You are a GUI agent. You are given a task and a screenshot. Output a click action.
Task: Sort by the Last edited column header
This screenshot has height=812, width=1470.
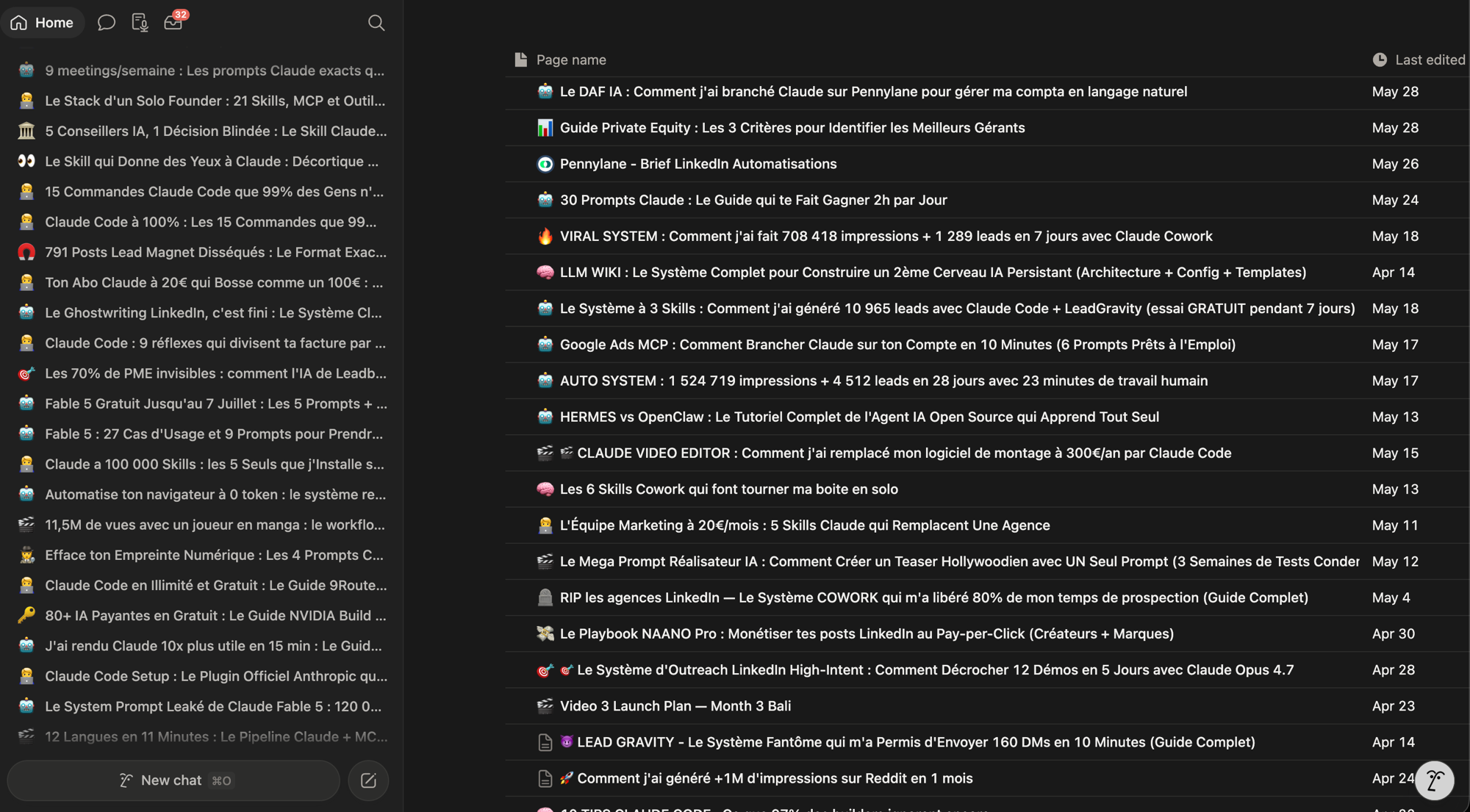tap(1419, 60)
